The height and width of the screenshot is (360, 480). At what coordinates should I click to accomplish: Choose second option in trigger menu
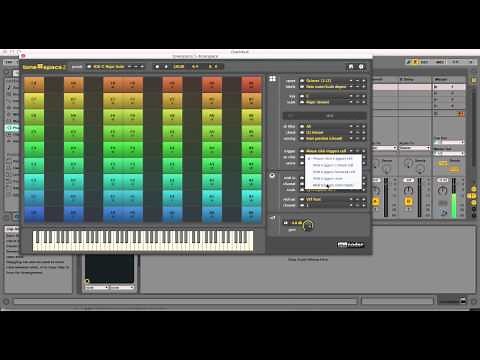333,165
